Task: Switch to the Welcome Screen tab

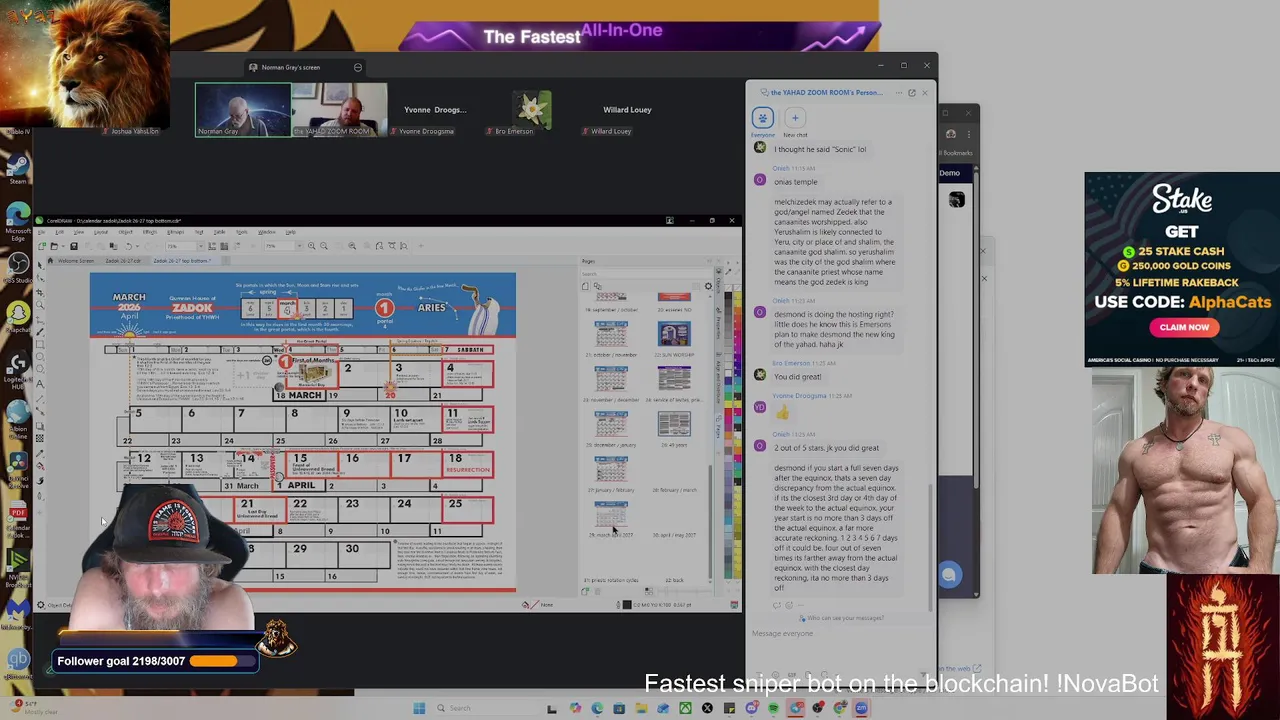Action: (x=76, y=261)
